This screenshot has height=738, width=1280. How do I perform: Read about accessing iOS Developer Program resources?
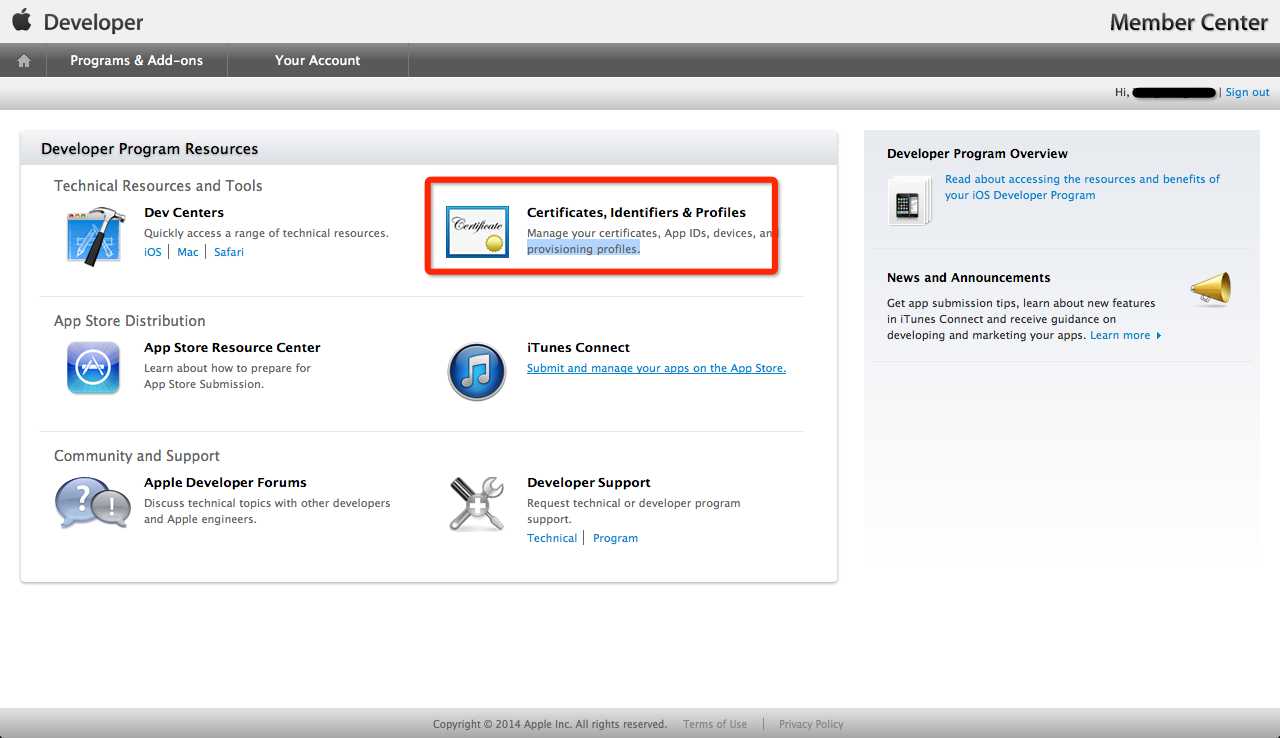tap(1082, 187)
